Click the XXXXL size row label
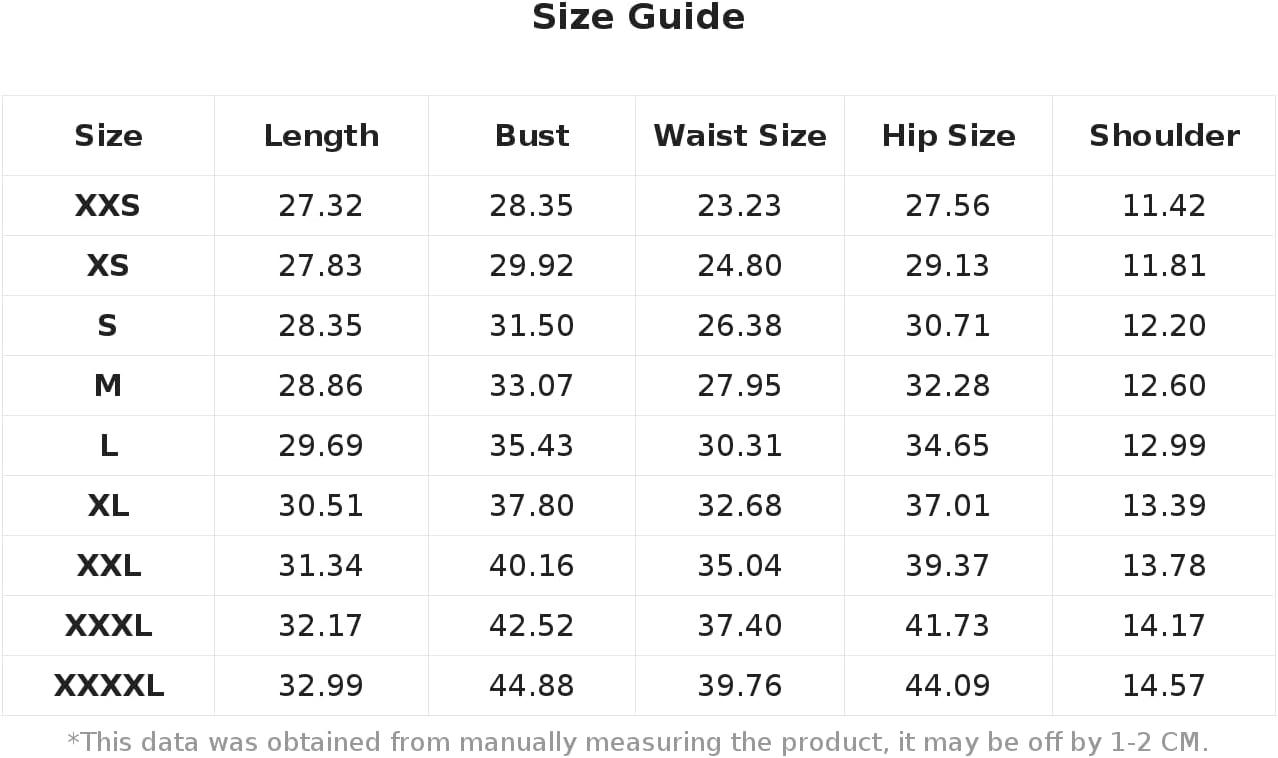The image size is (1278, 758). pyautogui.click(x=108, y=686)
